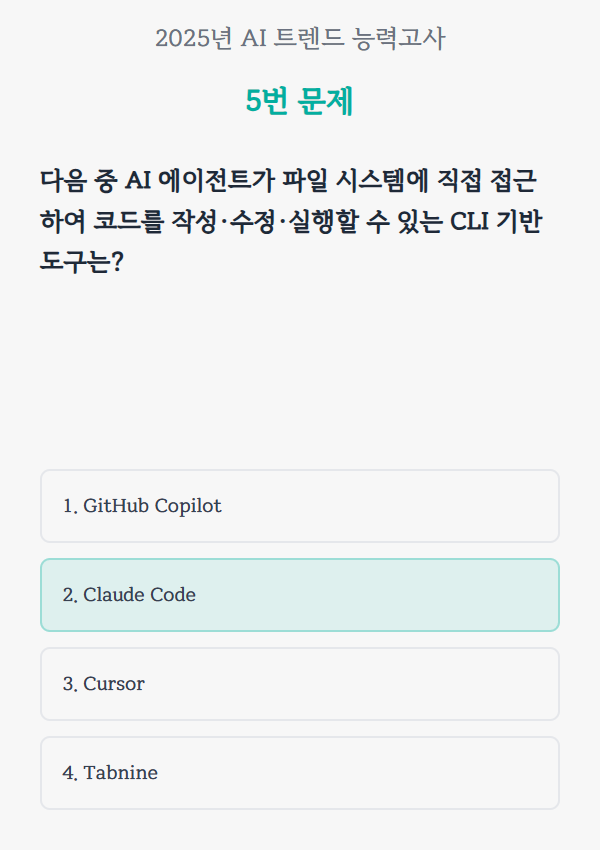This screenshot has height=850, width=600.
Task: Click the number 4. before Tabnine
Action: pos(70,773)
